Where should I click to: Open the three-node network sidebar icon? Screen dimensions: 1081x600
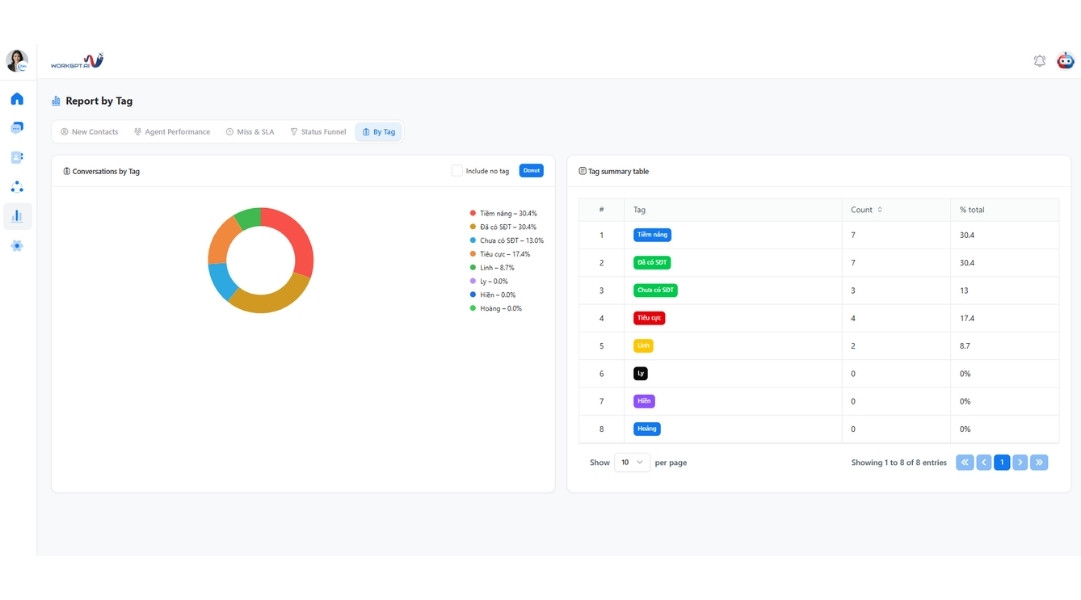17,187
